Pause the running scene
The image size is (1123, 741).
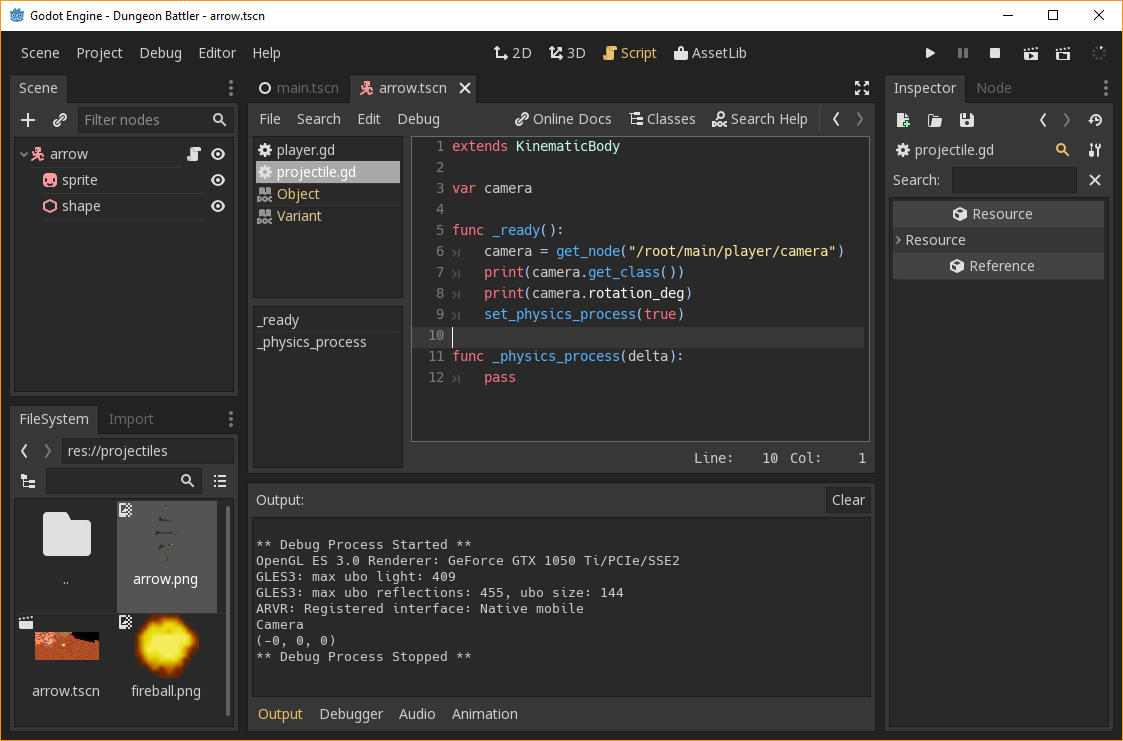point(963,53)
